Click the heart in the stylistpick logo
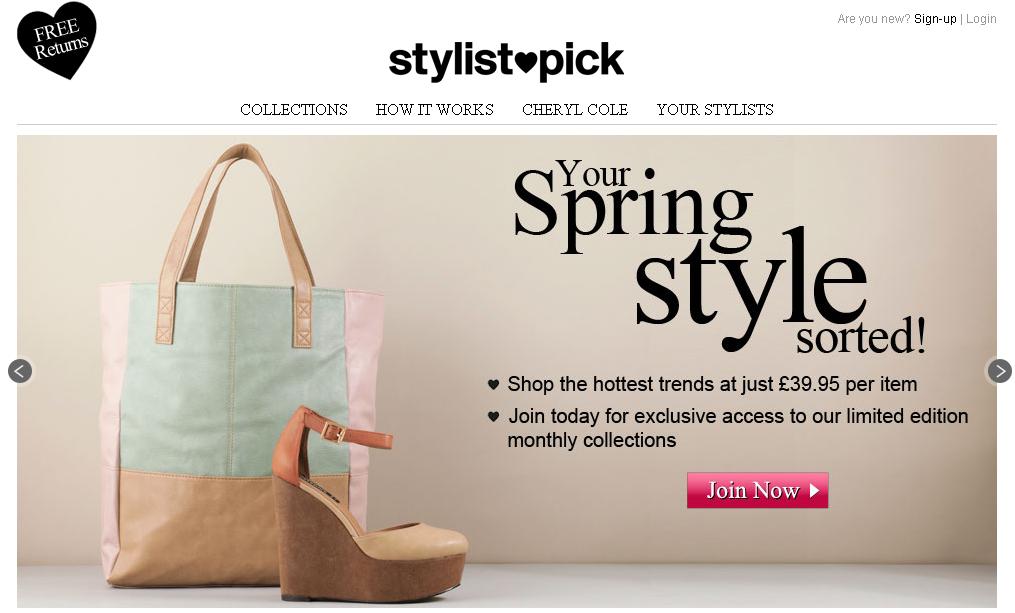Image resolution: width=1015 pixels, height=613 pixels. [x=526, y=63]
